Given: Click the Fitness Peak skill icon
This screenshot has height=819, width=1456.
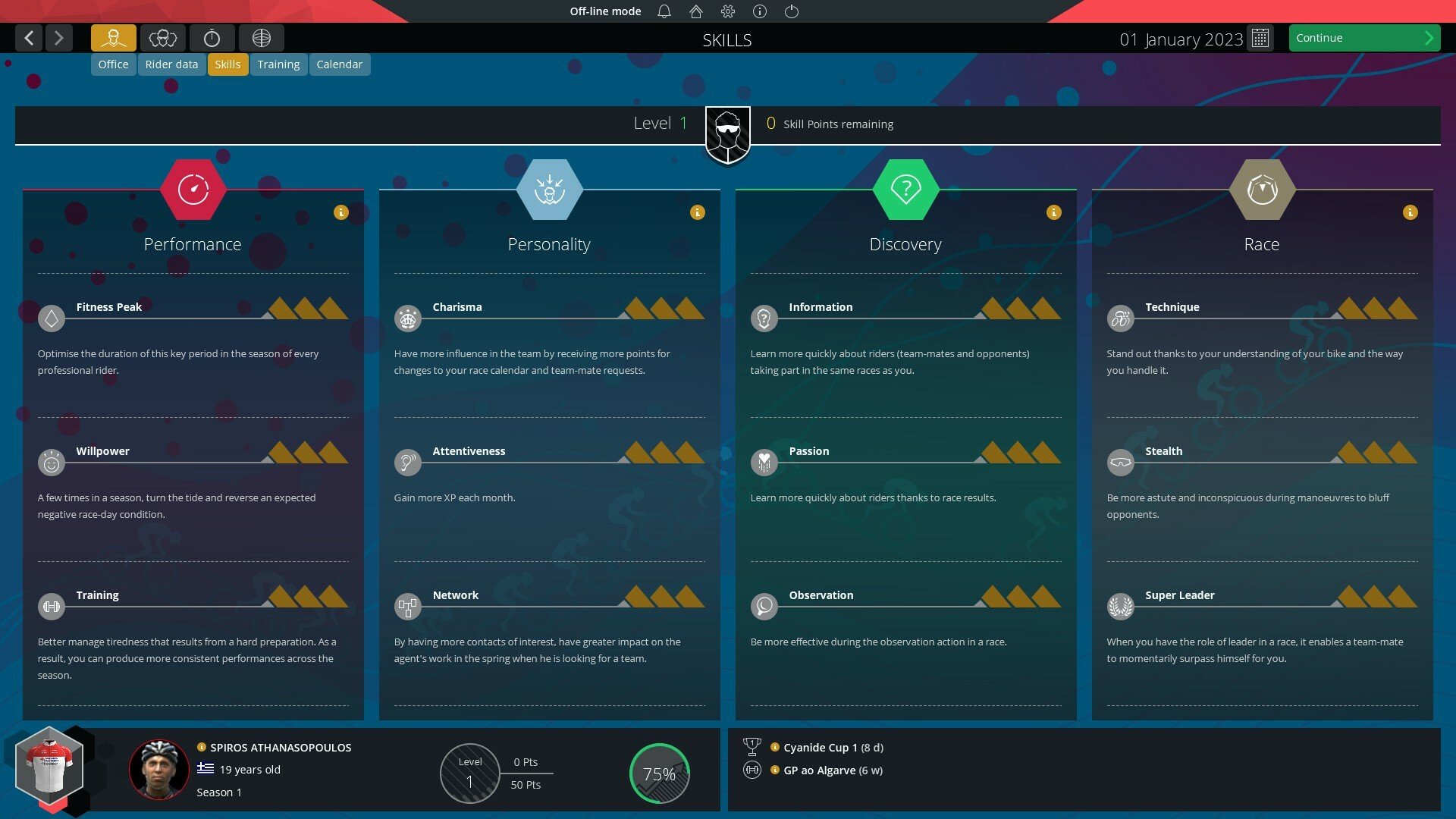Looking at the screenshot, I should tap(51, 316).
